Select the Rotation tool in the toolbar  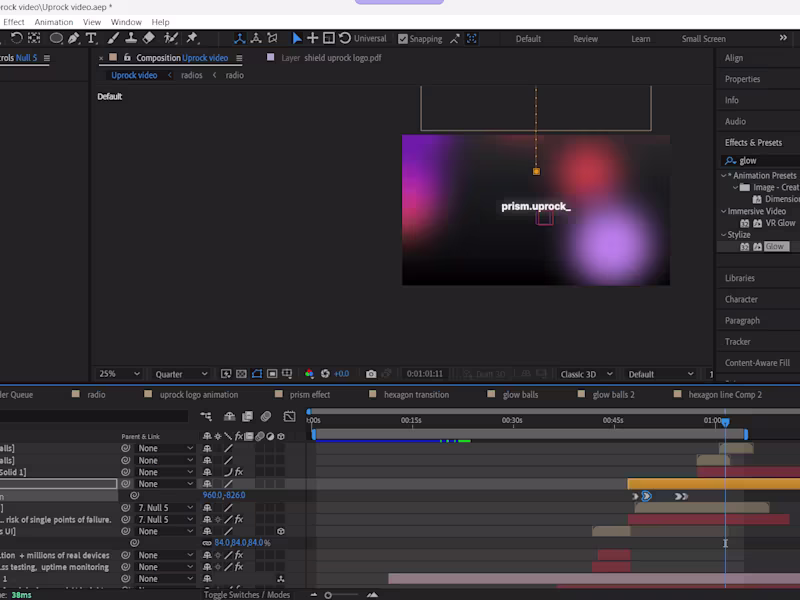[x=16, y=38]
